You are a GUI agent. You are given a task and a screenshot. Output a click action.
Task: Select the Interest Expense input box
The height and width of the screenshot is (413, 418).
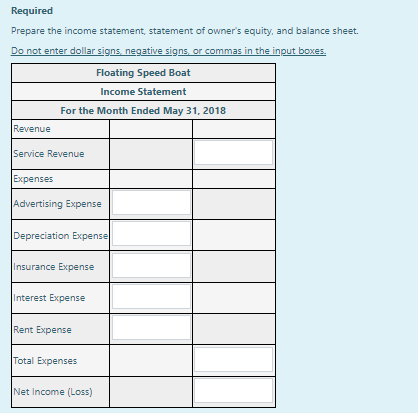151,296
